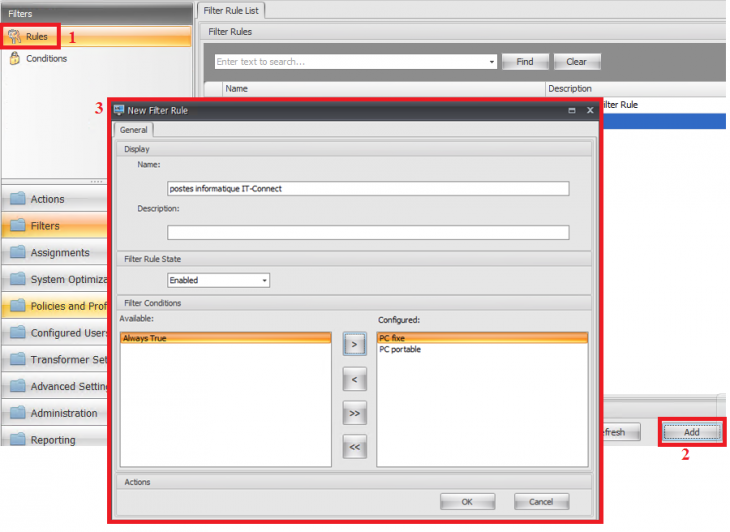This screenshot has height=532, width=730.
Task: Click the Name column header
Action: point(384,88)
